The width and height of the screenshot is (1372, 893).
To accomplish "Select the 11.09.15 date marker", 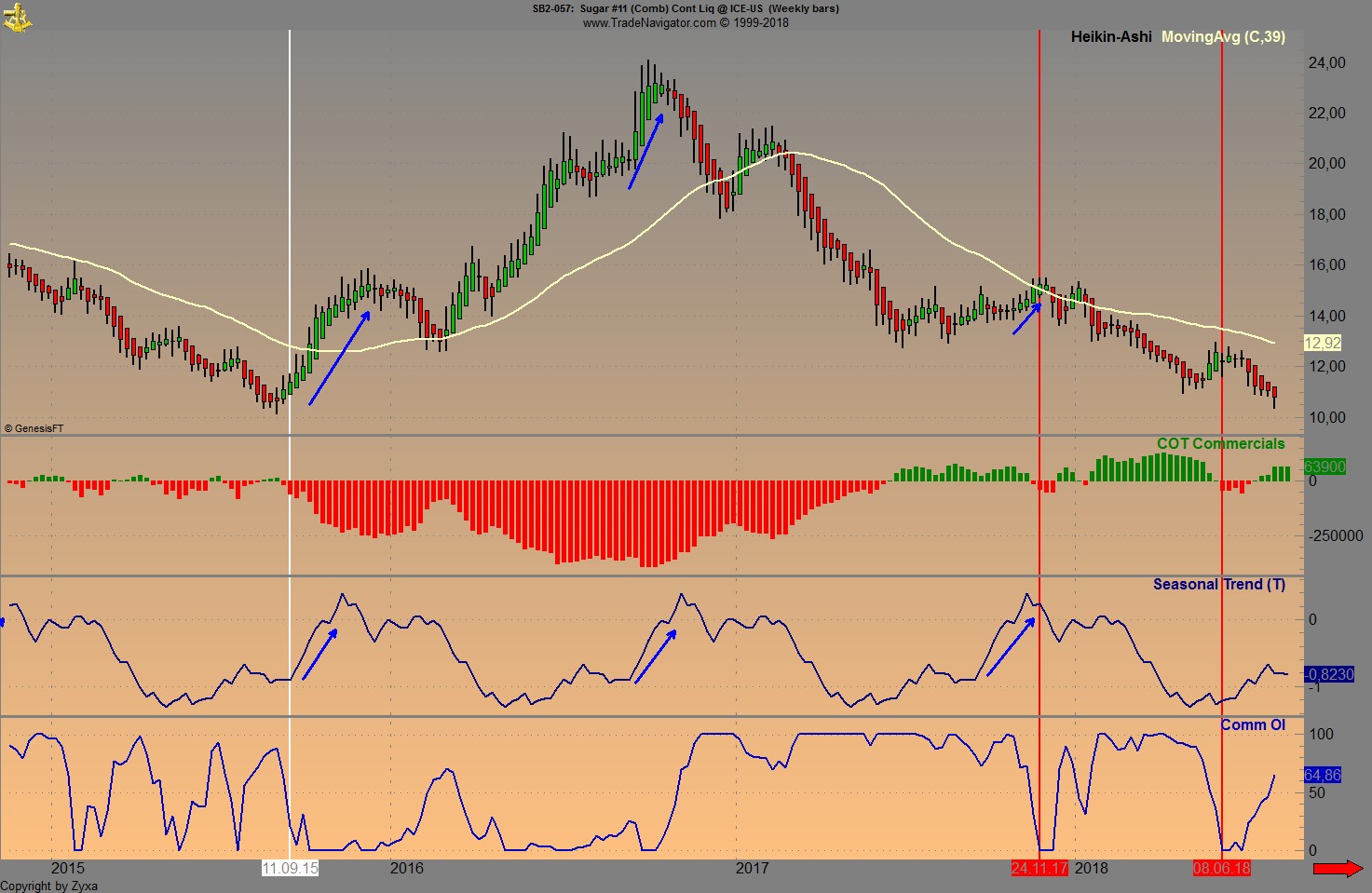I will coord(290,867).
